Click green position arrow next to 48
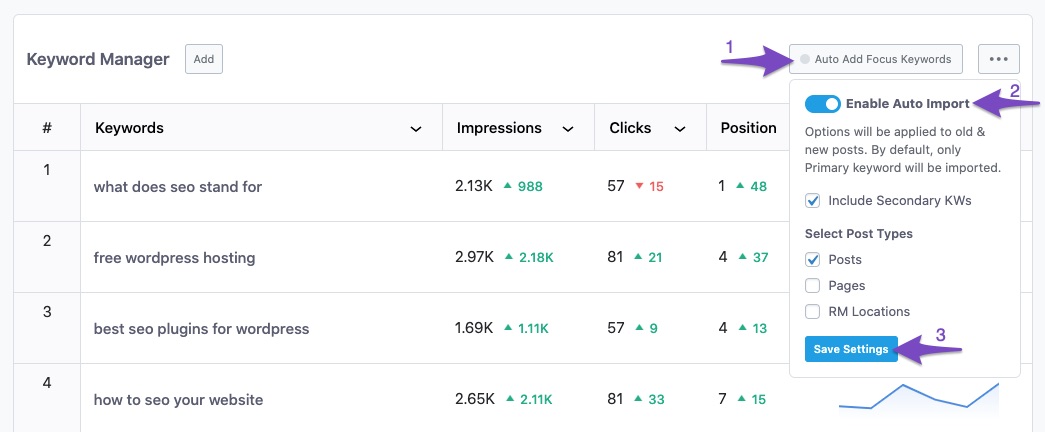 coord(741,186)
